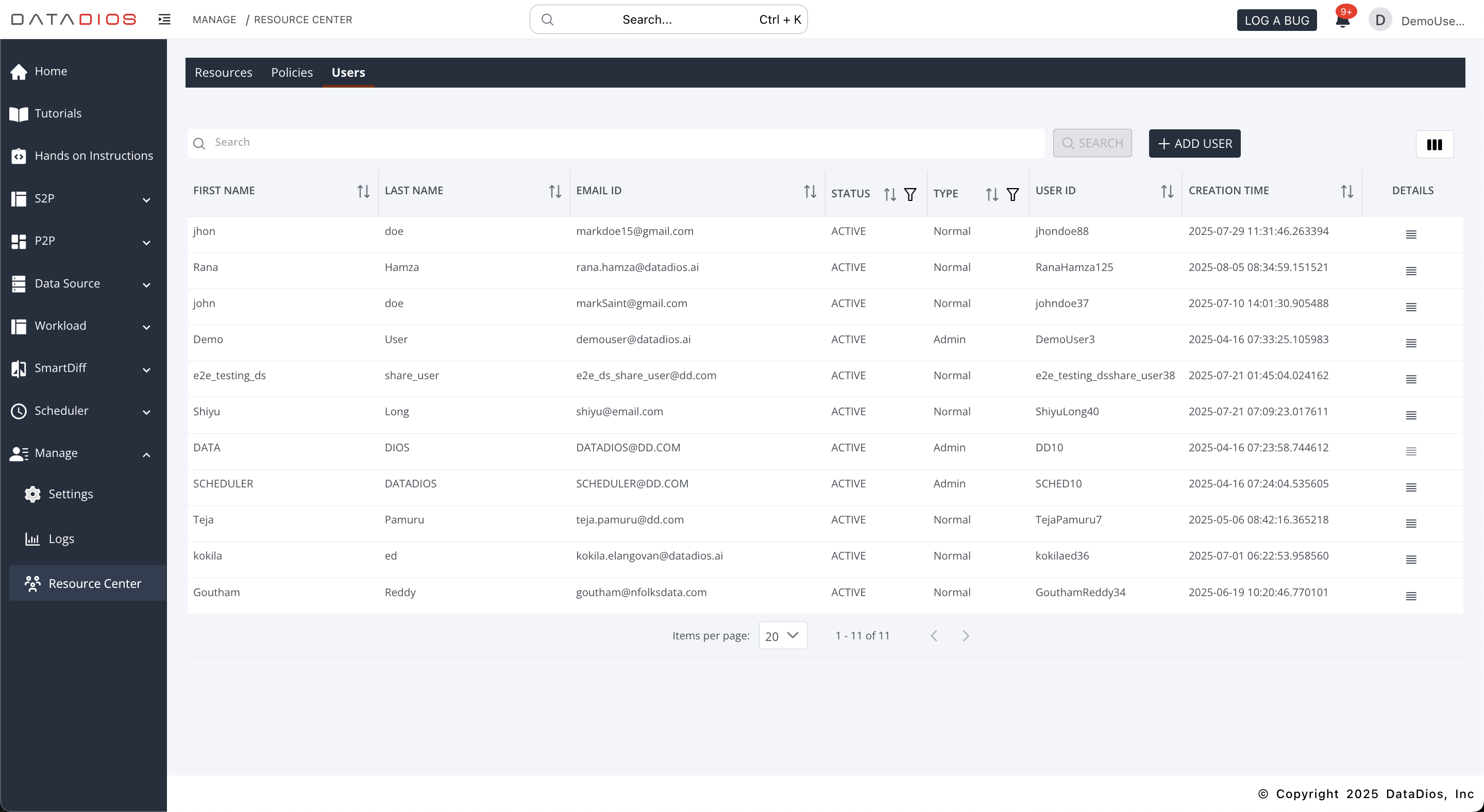The image size is (1484, 812).
Task: Sort by First Name arrows
Action: coord(363,191)
